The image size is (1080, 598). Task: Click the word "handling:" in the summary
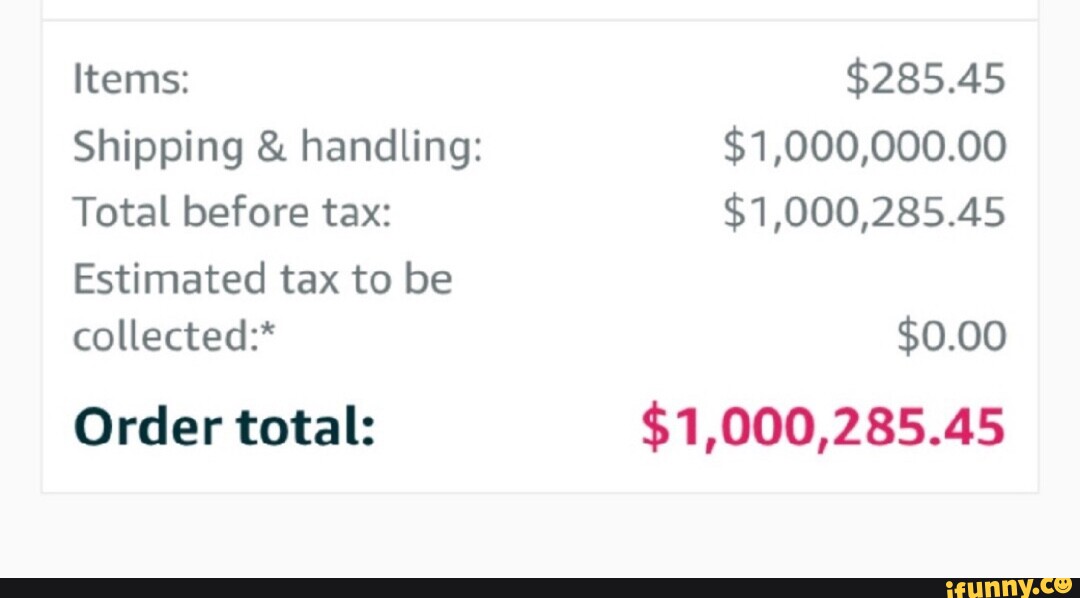coord(392,148)
